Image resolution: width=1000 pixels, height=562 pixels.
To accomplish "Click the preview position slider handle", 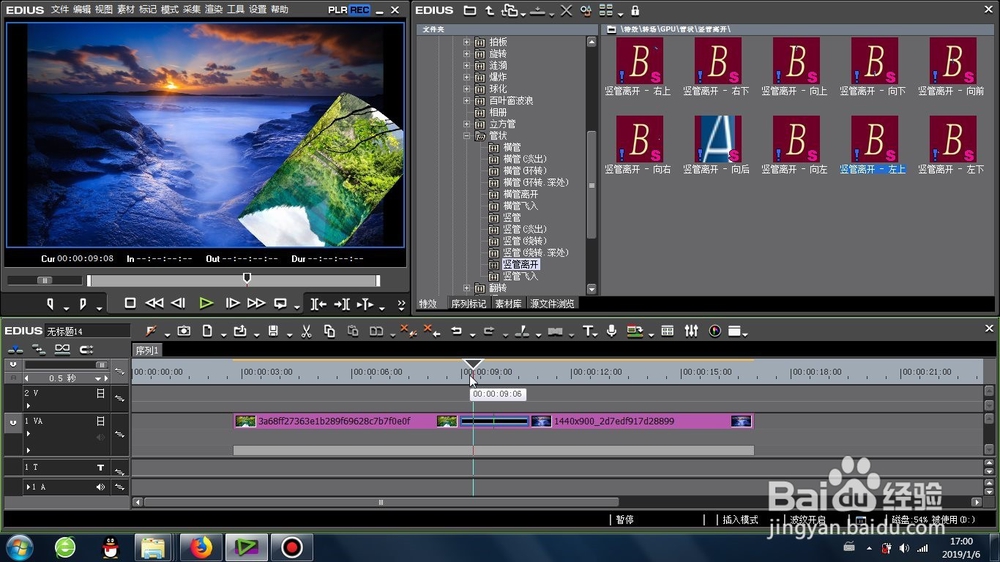I will pos(247,278).
